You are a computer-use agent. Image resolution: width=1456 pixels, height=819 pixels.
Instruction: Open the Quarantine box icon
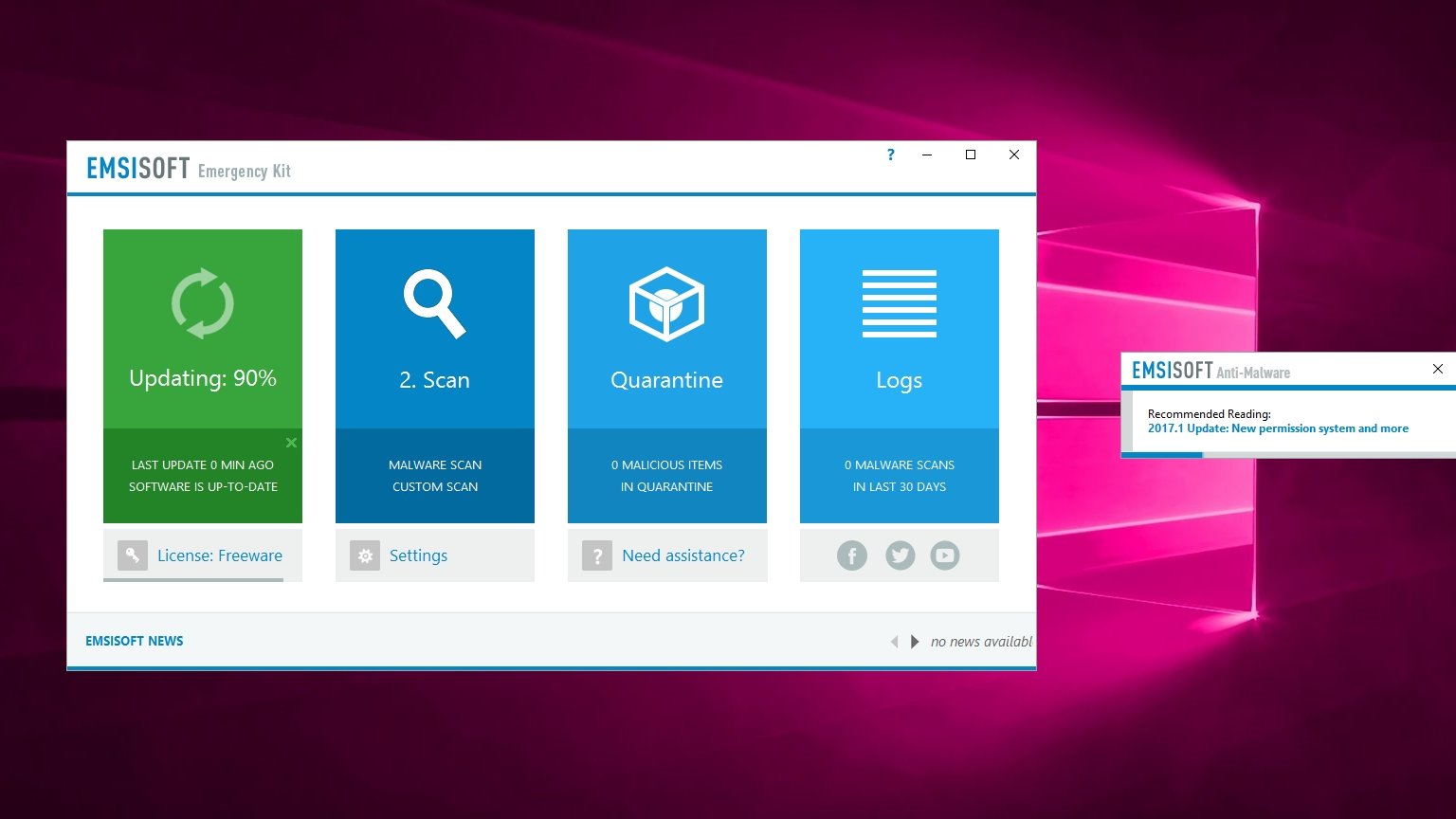click(x=667, y=303)
